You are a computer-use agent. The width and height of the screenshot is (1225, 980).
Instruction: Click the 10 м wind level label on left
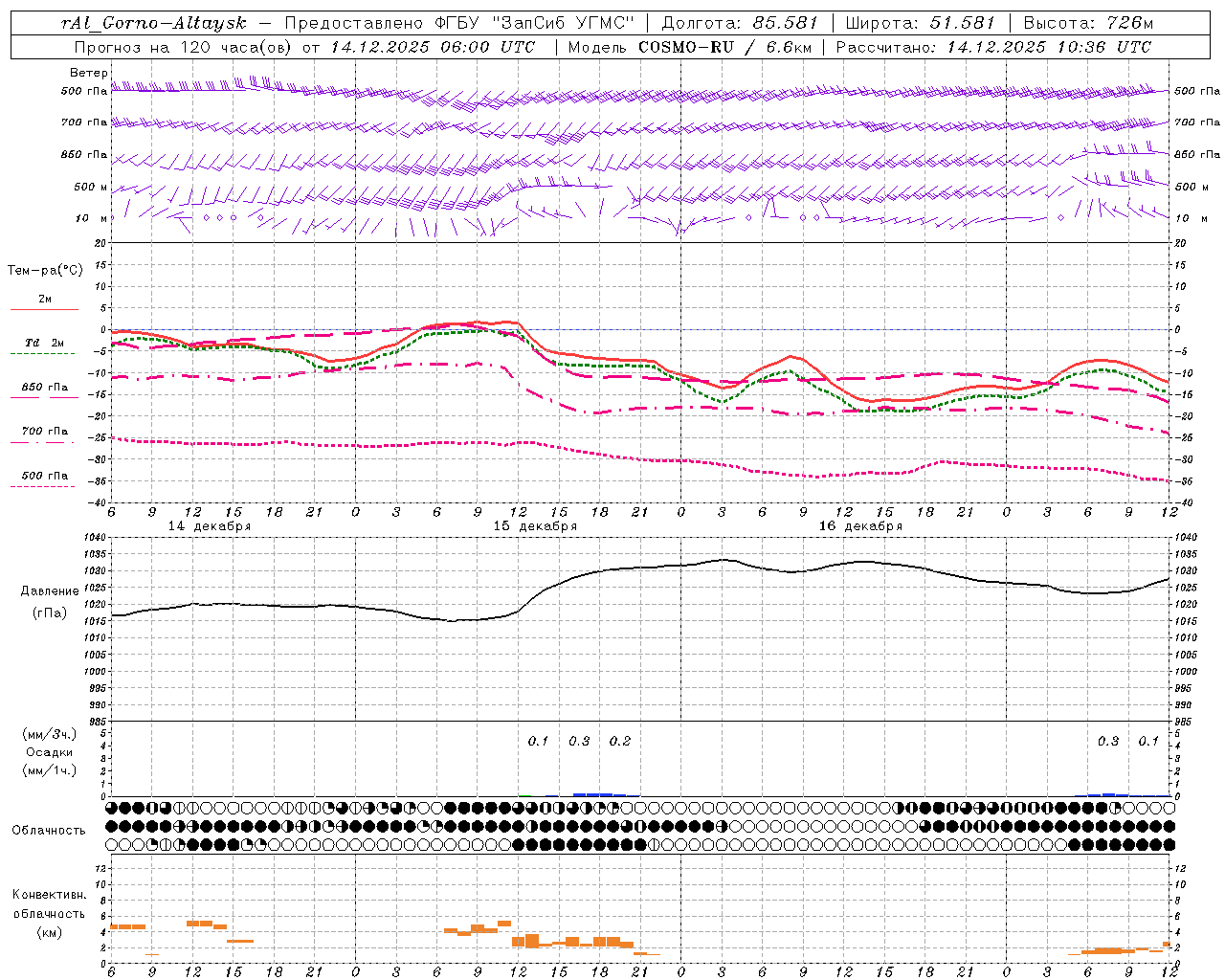pyautogui.click(x=92, y=218)
